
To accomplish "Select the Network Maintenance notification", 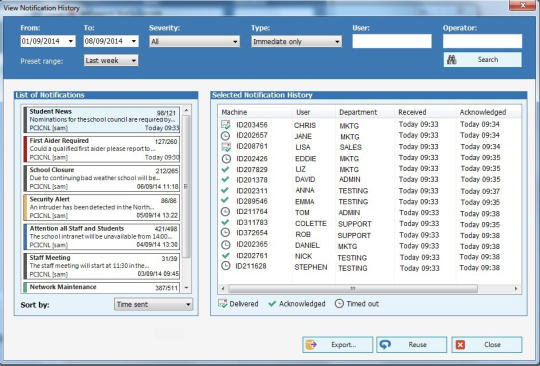I will (102, 287).
